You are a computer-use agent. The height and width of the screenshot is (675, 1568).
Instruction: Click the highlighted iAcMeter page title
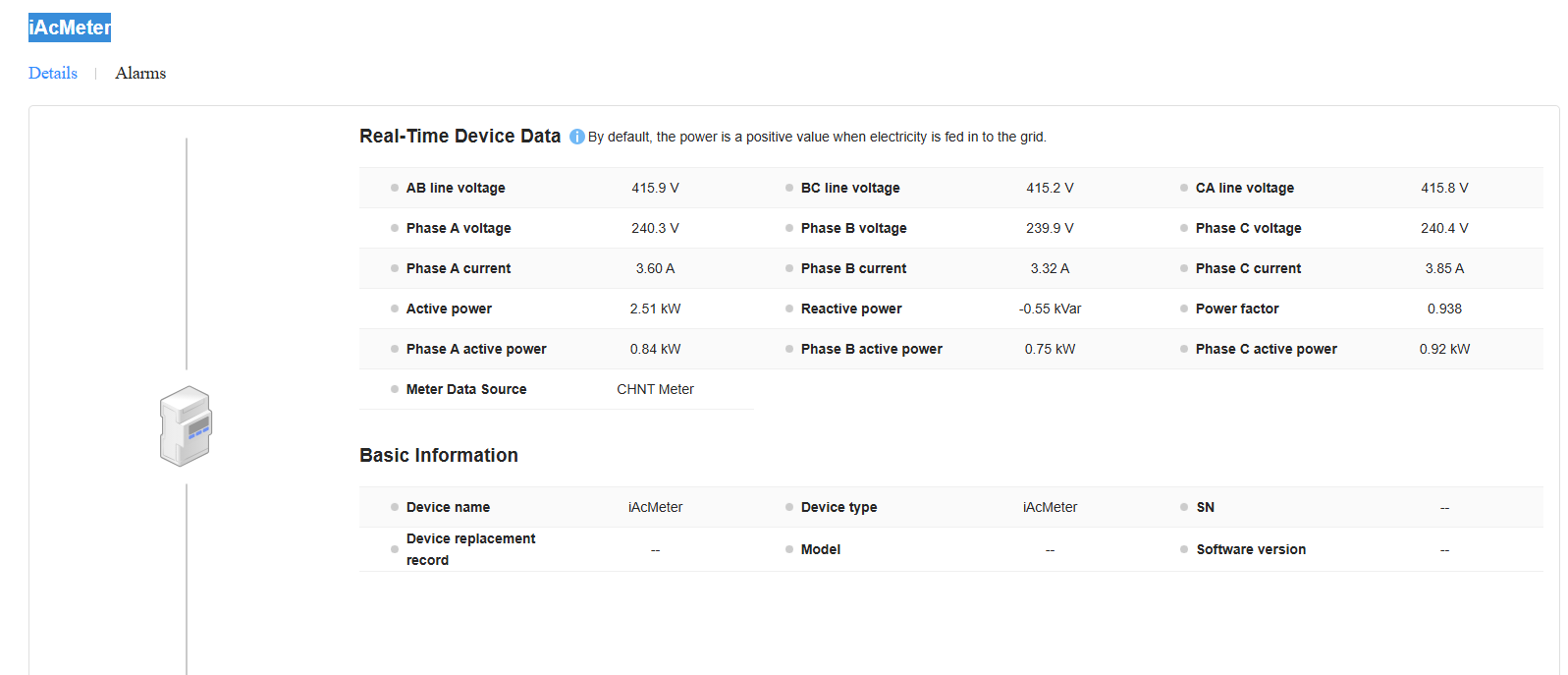[x=70, y=28]
